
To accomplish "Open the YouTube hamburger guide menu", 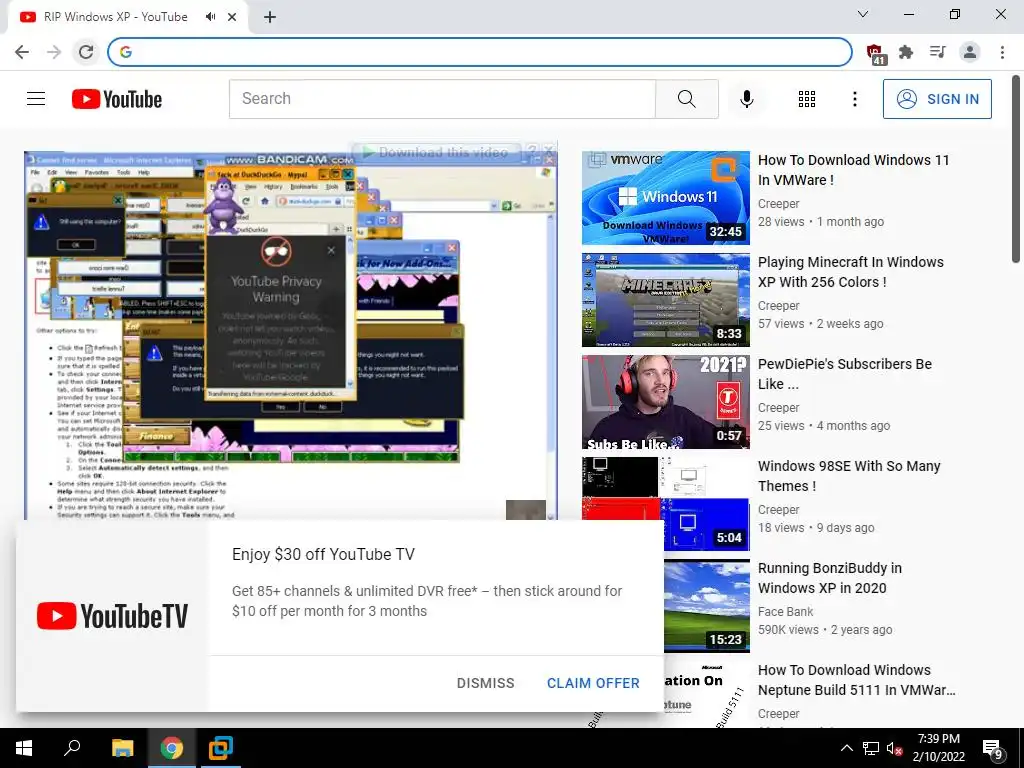I will (x=36, y=99).
